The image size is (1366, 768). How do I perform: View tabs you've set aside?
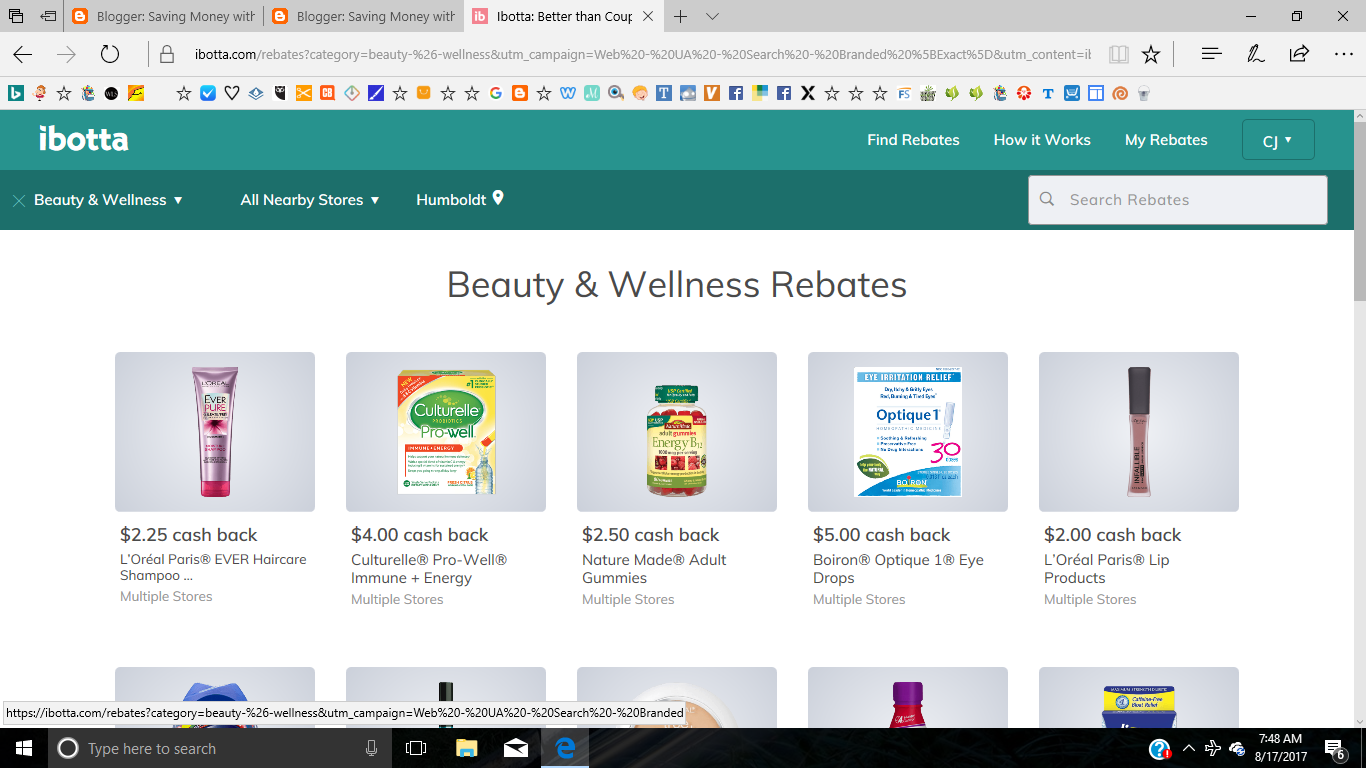coord(16,16)
